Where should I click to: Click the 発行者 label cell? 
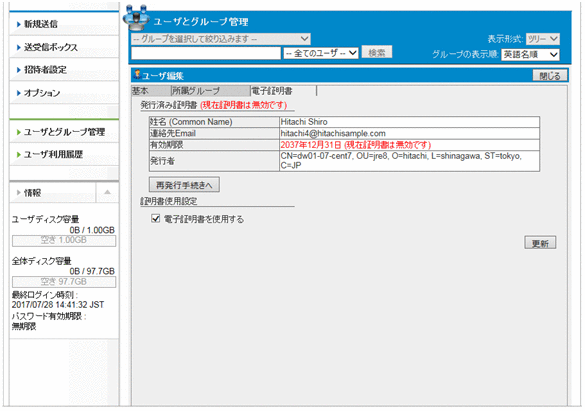[214, 161]
